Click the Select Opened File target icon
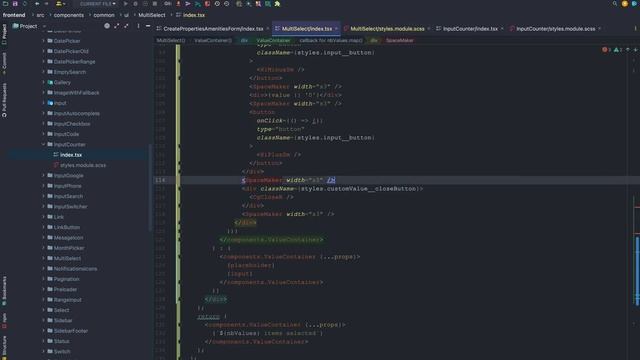The height and width of the screenshot is (360, 640). click(x=107, y=26)
